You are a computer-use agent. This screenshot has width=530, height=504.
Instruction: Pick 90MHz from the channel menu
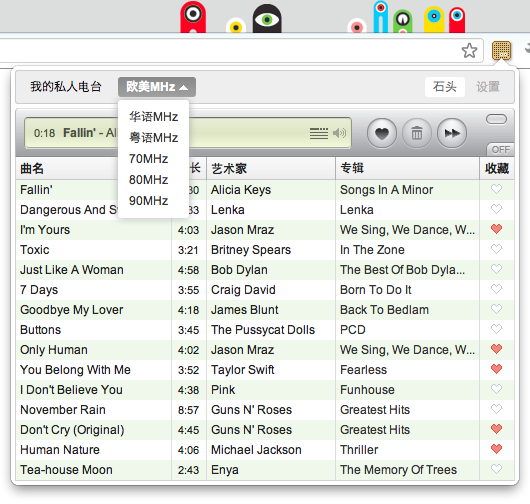148,200
